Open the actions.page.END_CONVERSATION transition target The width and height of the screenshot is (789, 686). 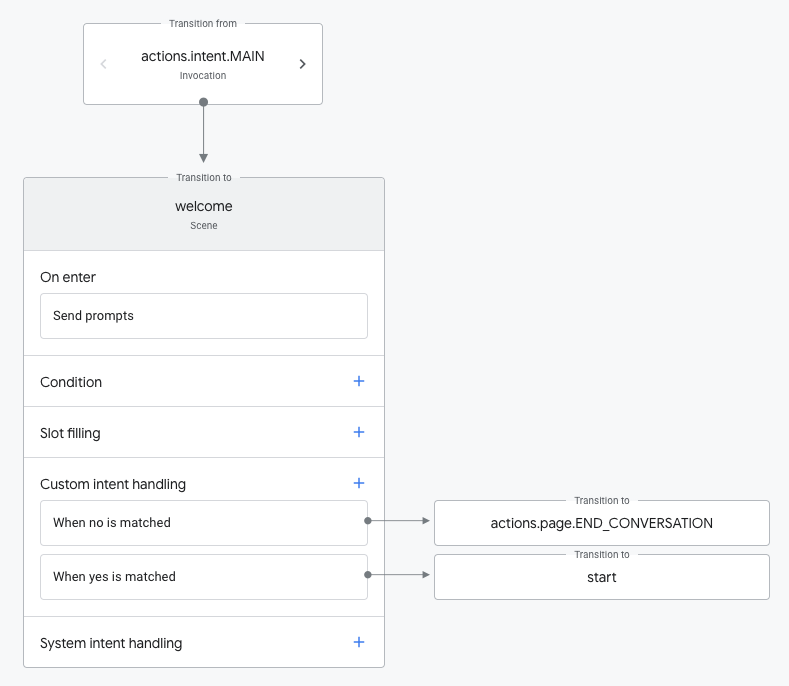coord(601,523)
